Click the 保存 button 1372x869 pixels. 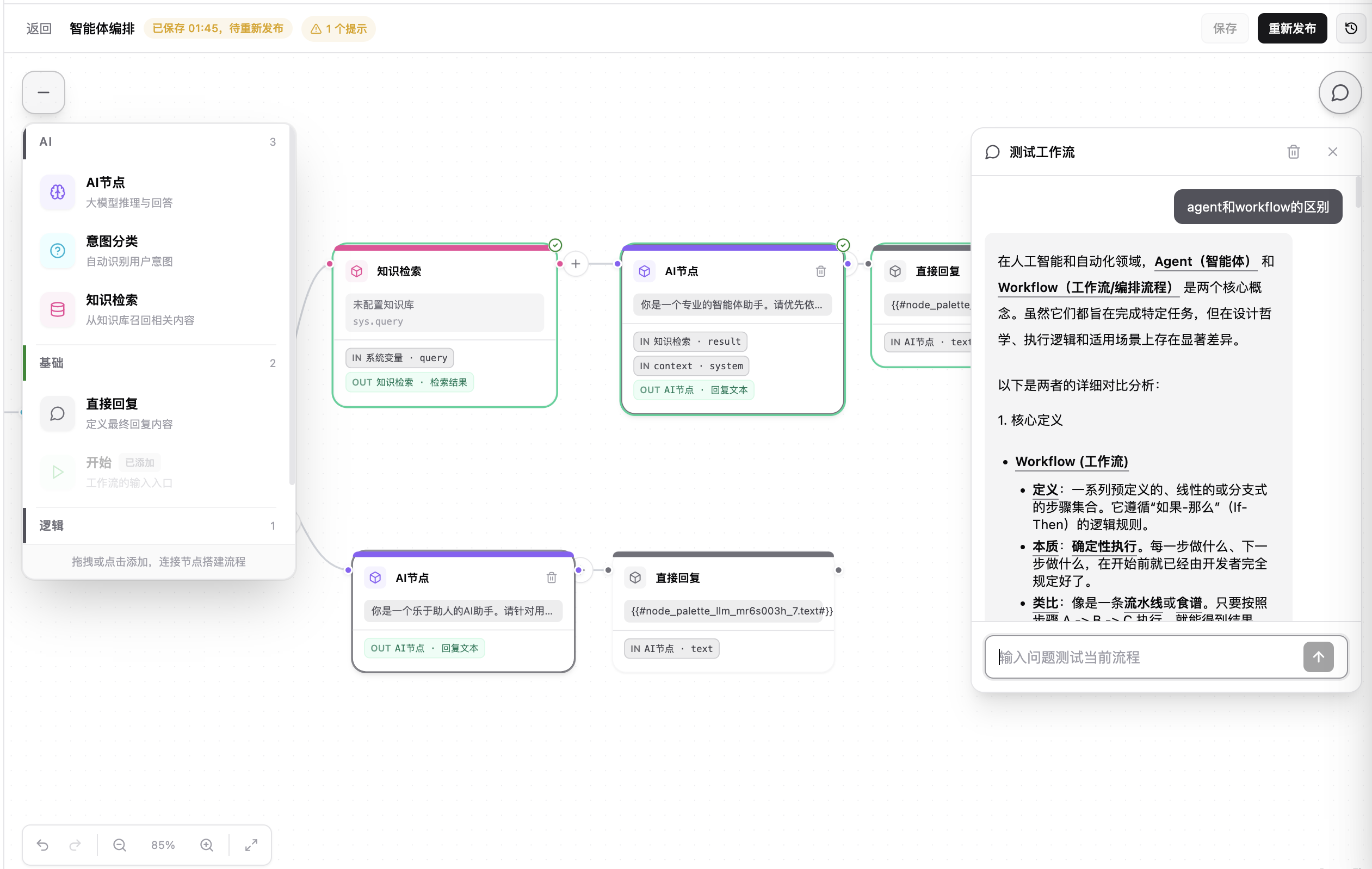click(1224, 28)
